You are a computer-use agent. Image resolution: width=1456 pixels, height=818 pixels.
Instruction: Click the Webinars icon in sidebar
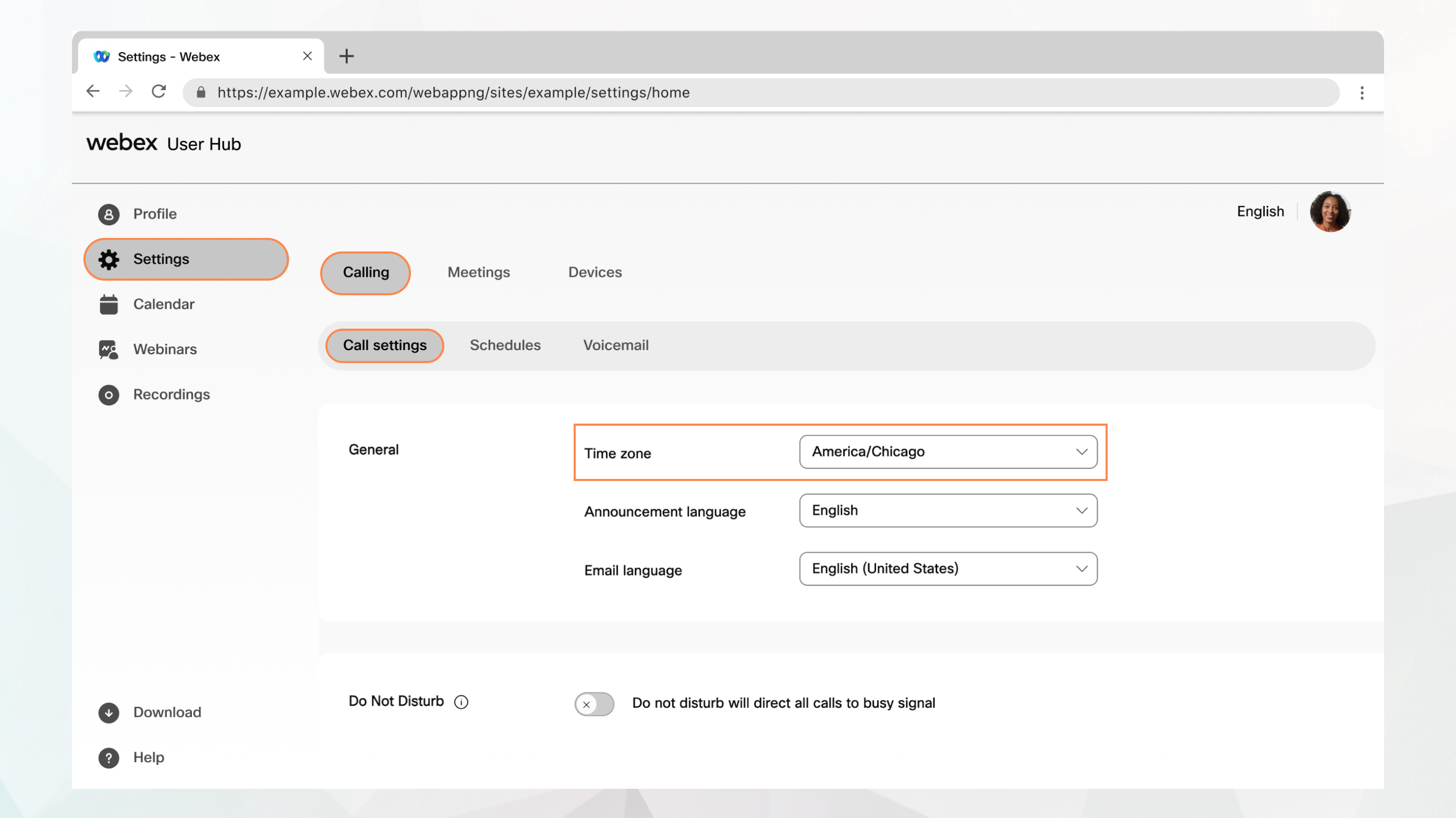108,348
